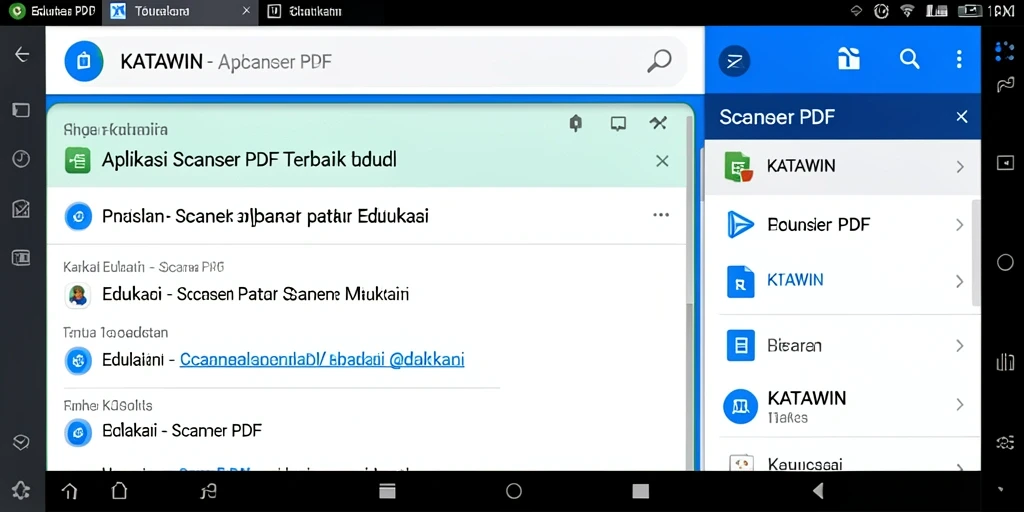Open the clock icon in the left sidebar
Screen dimensions: 1024x512
click(x=22, y=159)
